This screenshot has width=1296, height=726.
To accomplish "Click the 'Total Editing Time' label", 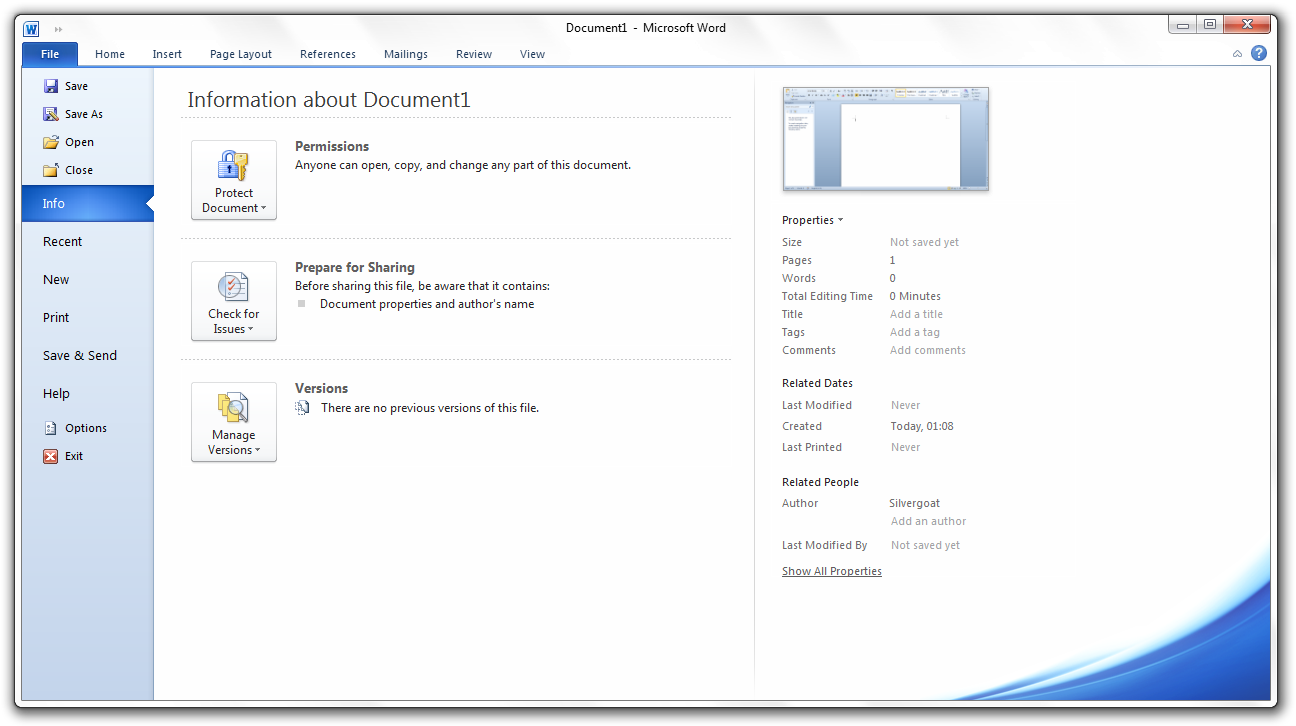I will click(x=827, y=297).
